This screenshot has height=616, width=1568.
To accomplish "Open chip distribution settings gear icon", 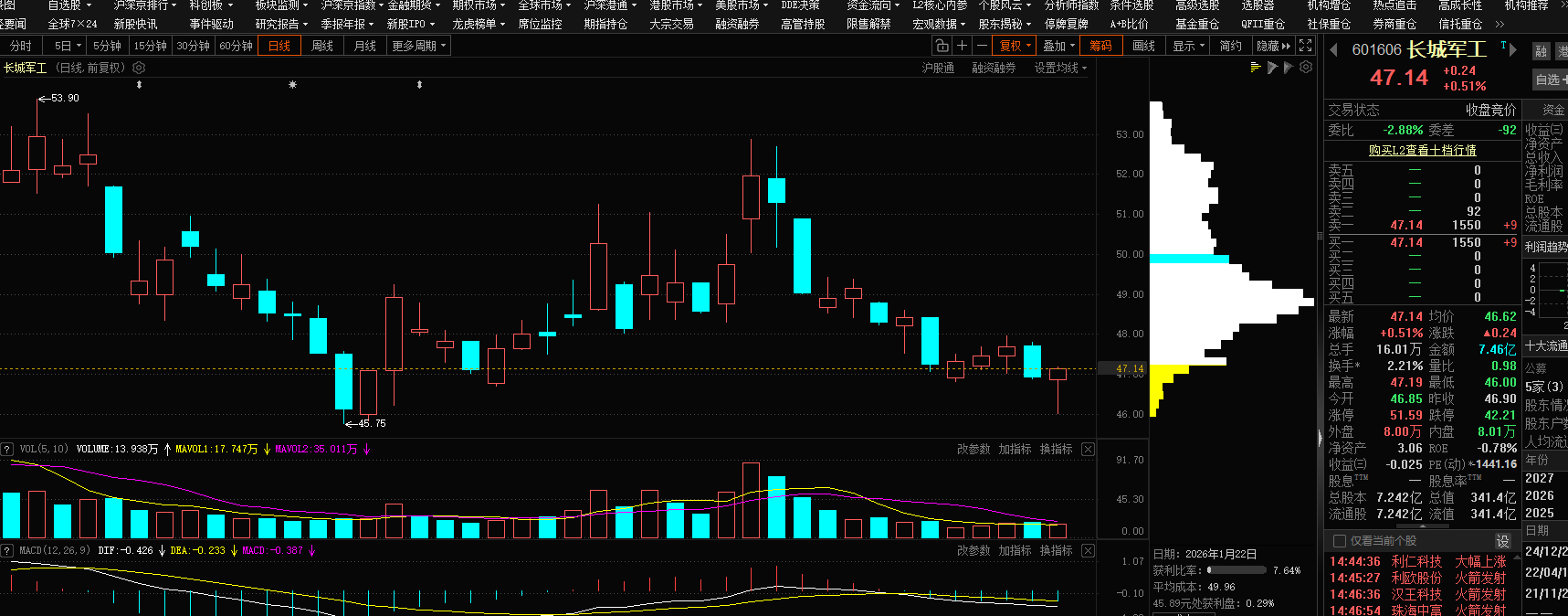I will pyautogui.click(x=1306, y=68).
